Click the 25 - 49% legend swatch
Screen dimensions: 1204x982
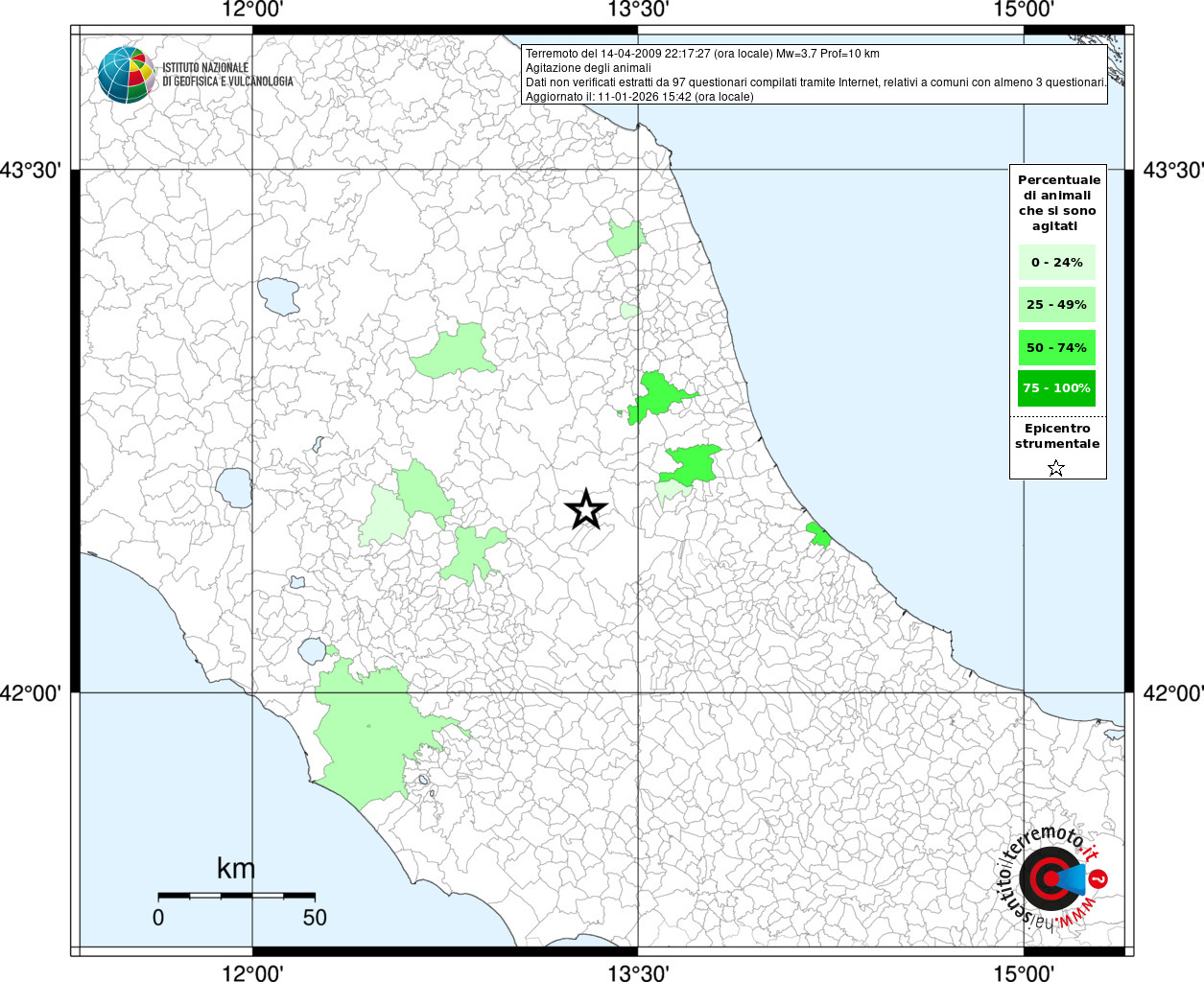(x=1056, y=305)
